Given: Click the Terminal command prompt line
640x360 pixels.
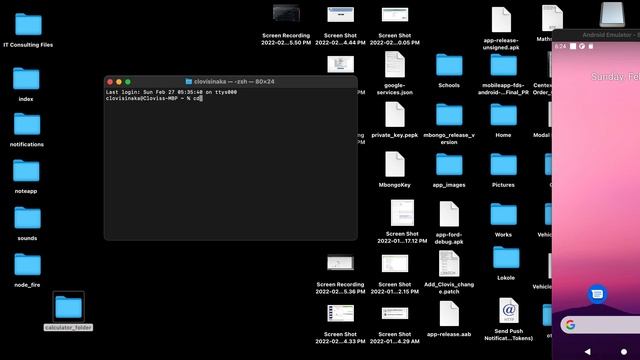Looking at the screenshot, I should point(154,98).
